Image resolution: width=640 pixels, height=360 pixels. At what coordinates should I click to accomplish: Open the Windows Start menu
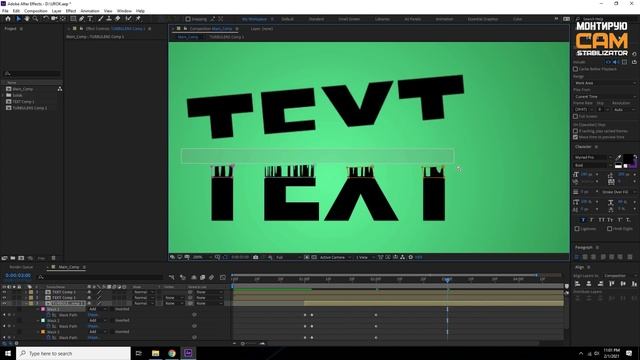tap(8, 353)
